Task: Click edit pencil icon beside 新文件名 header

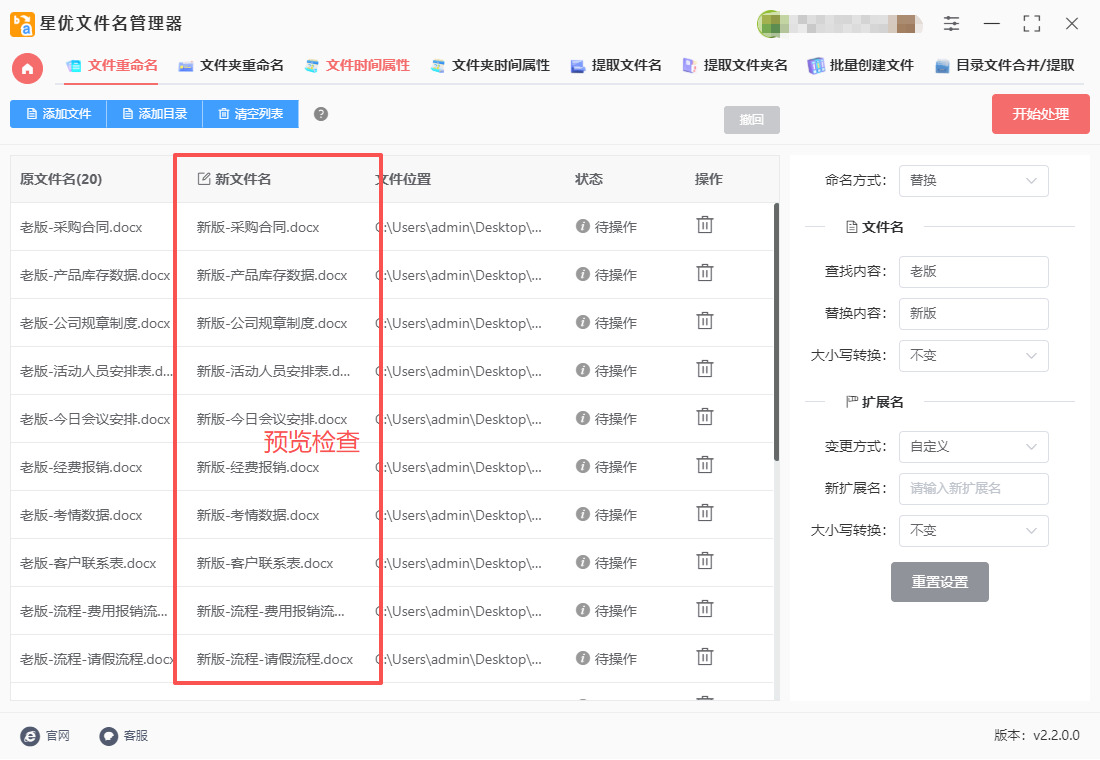Action: [x=203, y=179]
